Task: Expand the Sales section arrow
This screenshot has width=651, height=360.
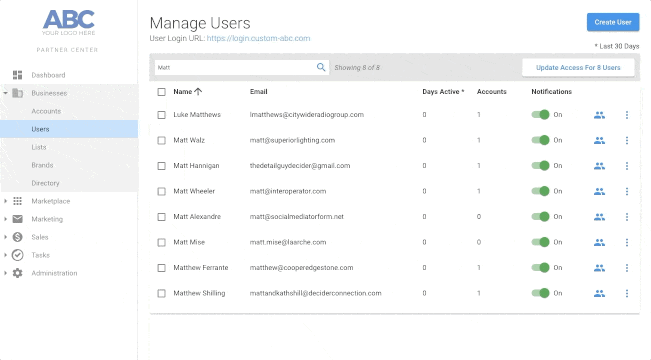Action: coord(5,237)
